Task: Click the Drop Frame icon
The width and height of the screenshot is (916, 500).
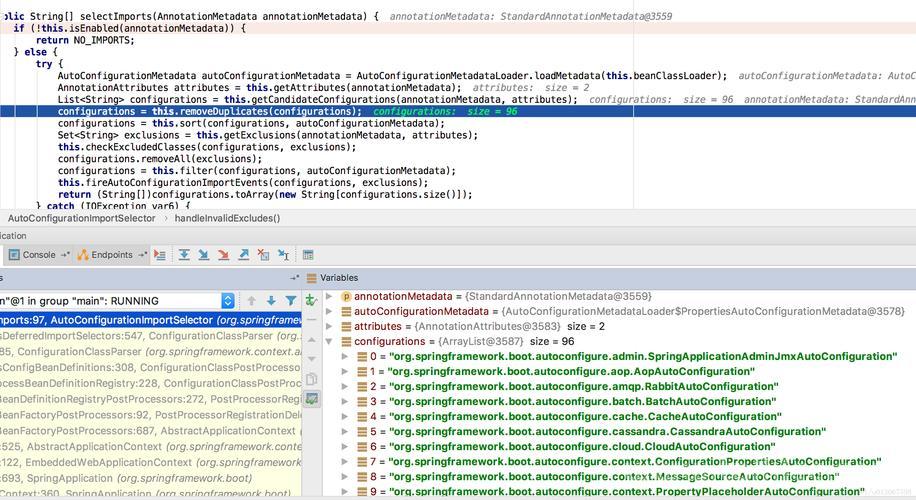Action: coord(263,255)
